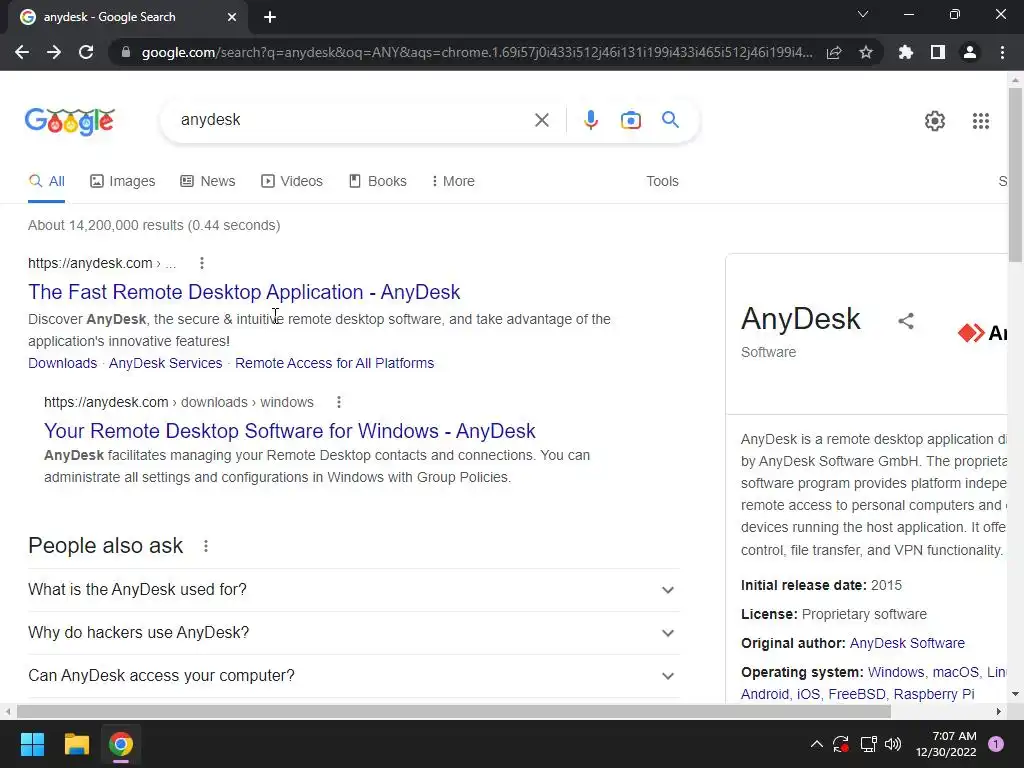Click the horizontal scrollbar thumb
Image resolution: width=1024 pixels, height=768 pixels.
tap(454, 711)
